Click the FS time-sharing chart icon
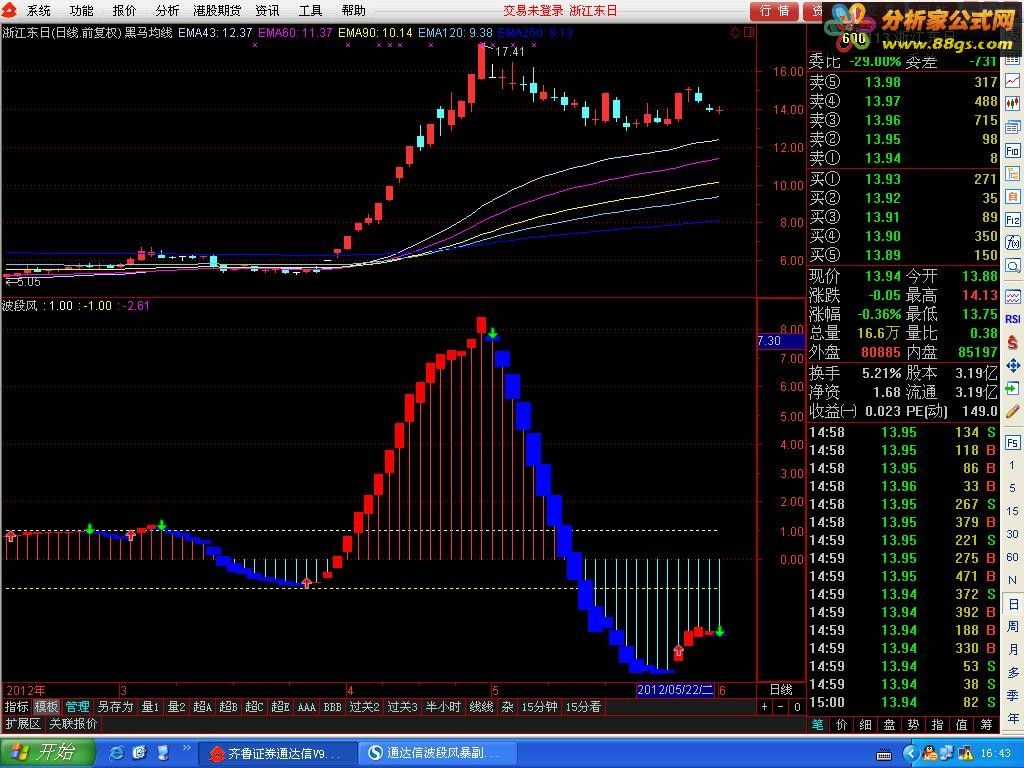Viewport: 1024px width, 768px height. point(1012,443)
